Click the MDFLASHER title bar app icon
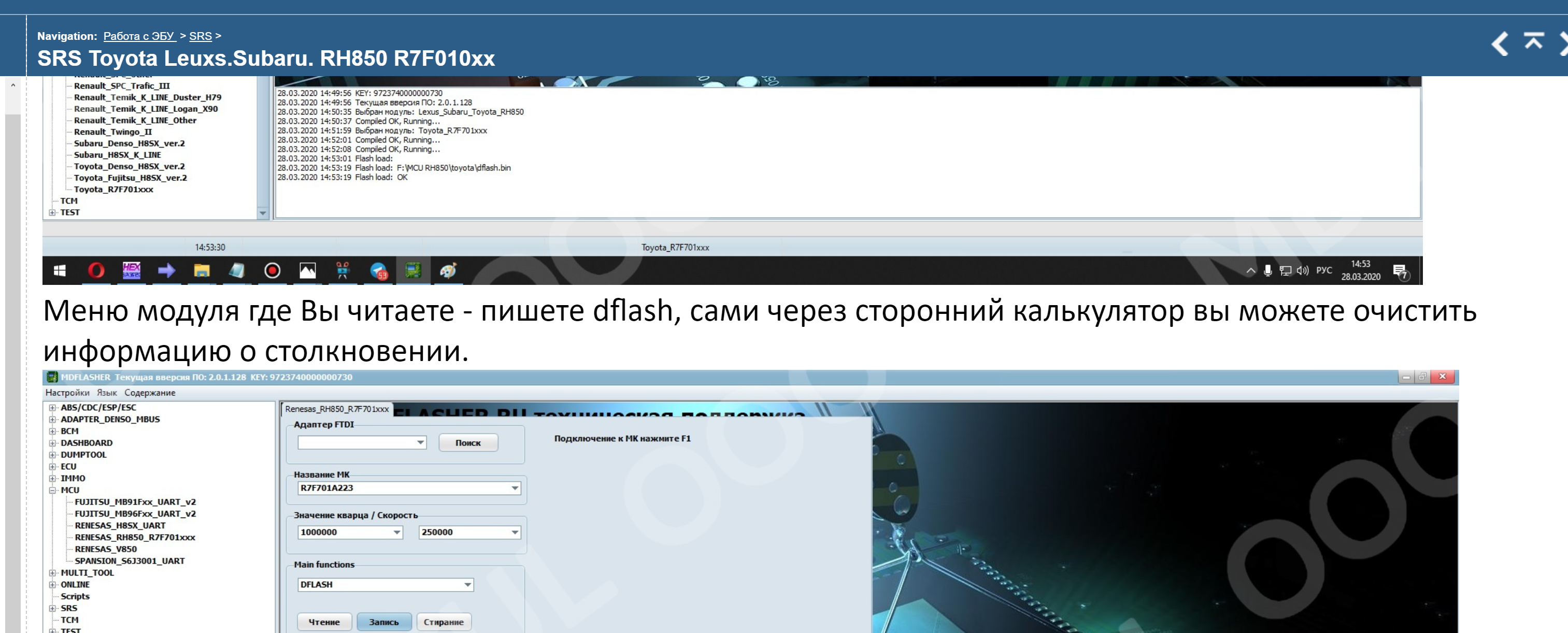The image size is (1568, 633). 52,377
